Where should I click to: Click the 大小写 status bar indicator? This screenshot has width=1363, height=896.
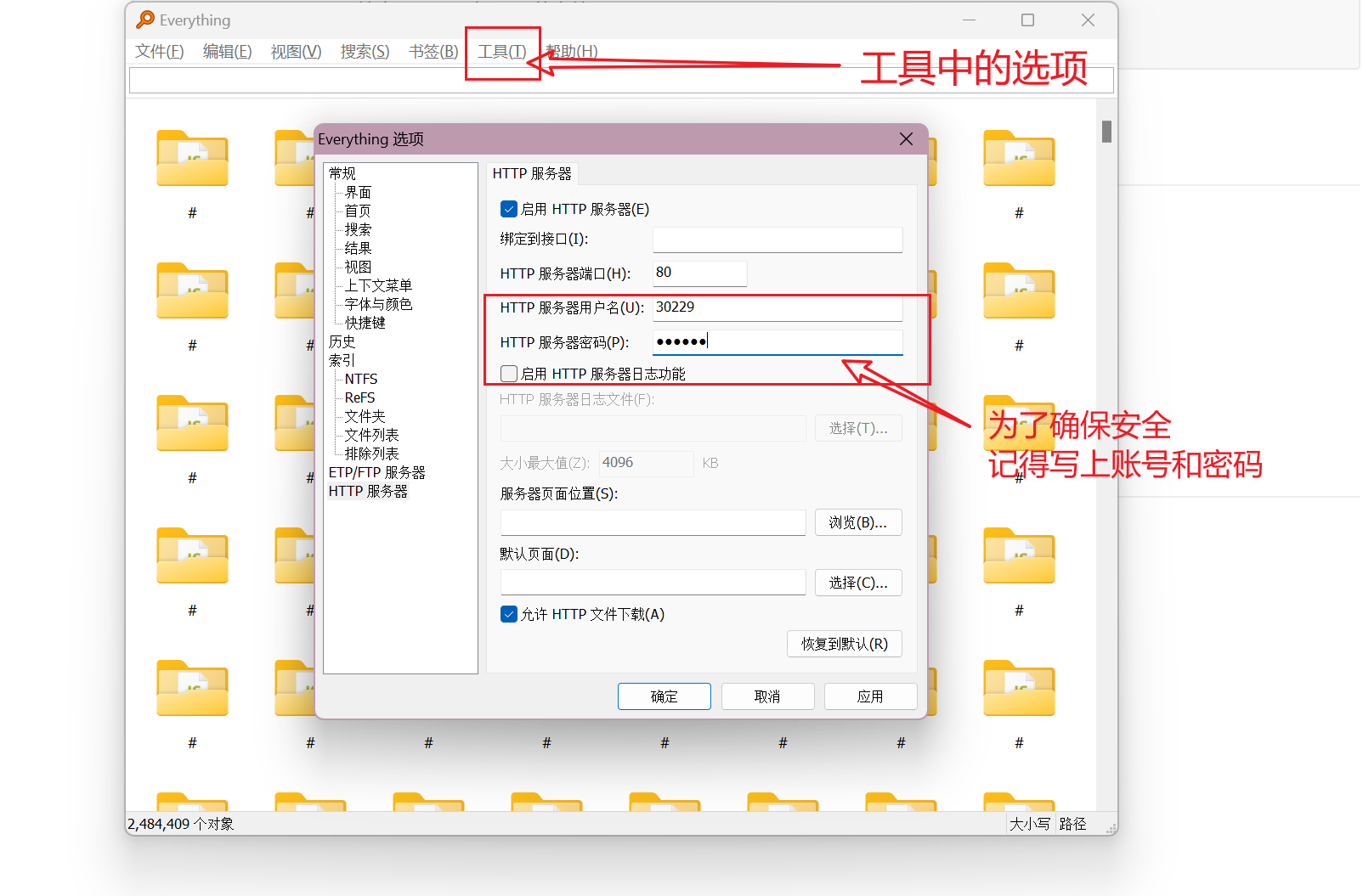[x=1030, y=824]
